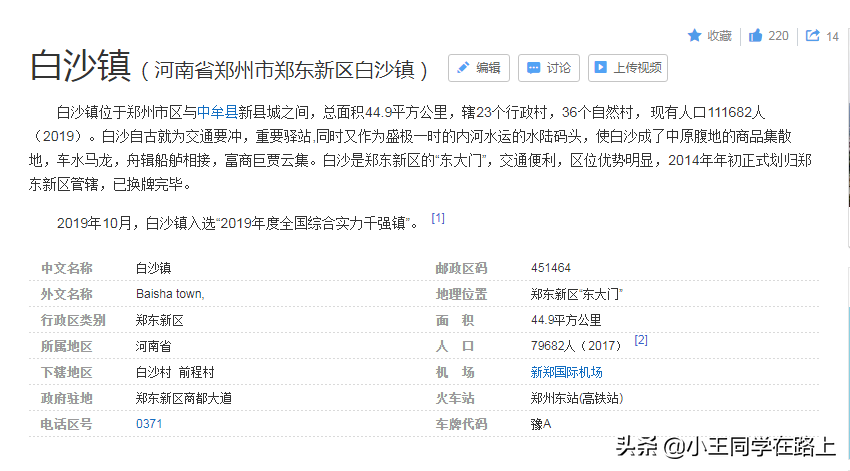This screenshot has width=850, height=471.
Task: Click the 地理位置 label
Action: (461, 294)
